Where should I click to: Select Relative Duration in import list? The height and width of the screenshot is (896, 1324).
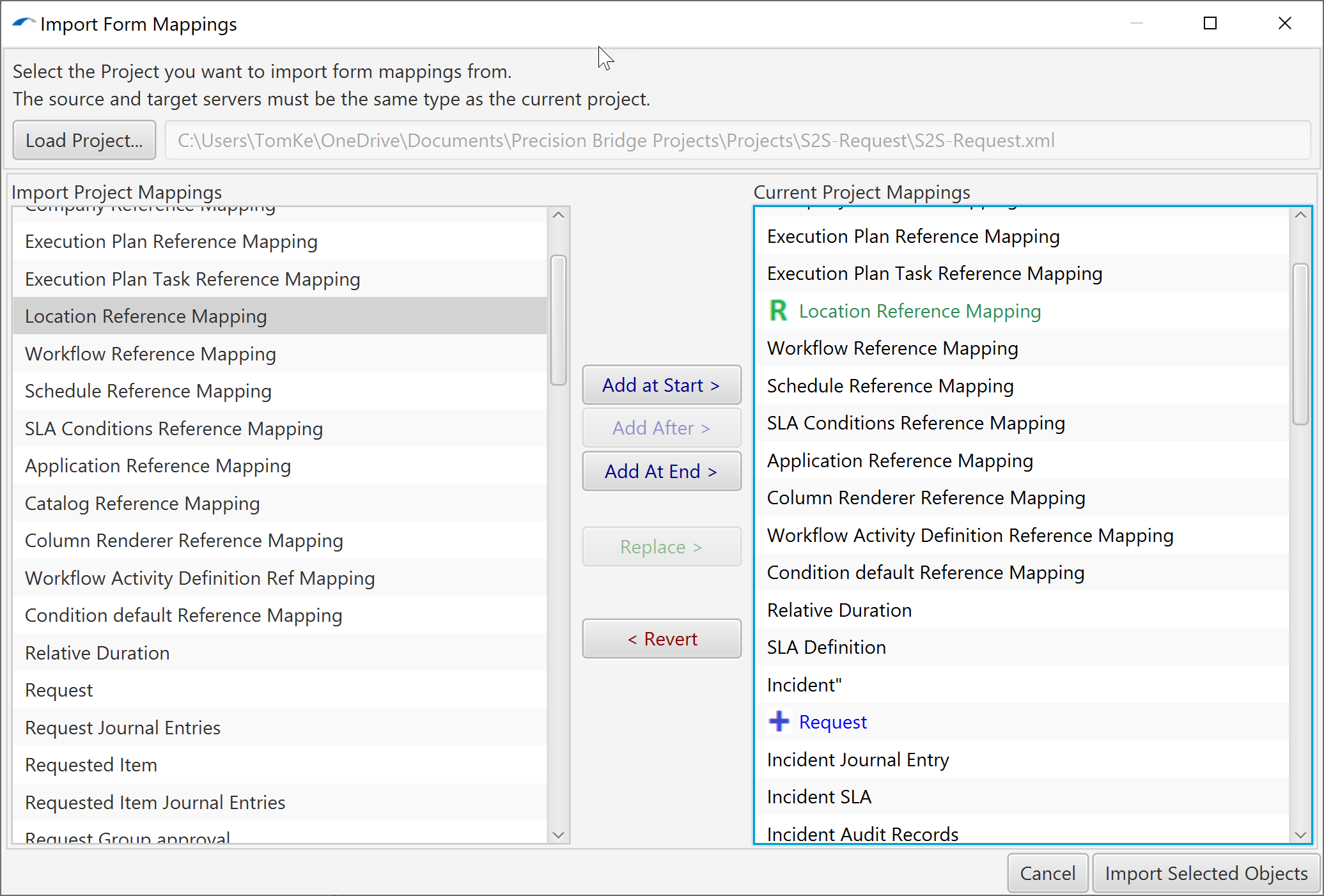pos(280,653)
